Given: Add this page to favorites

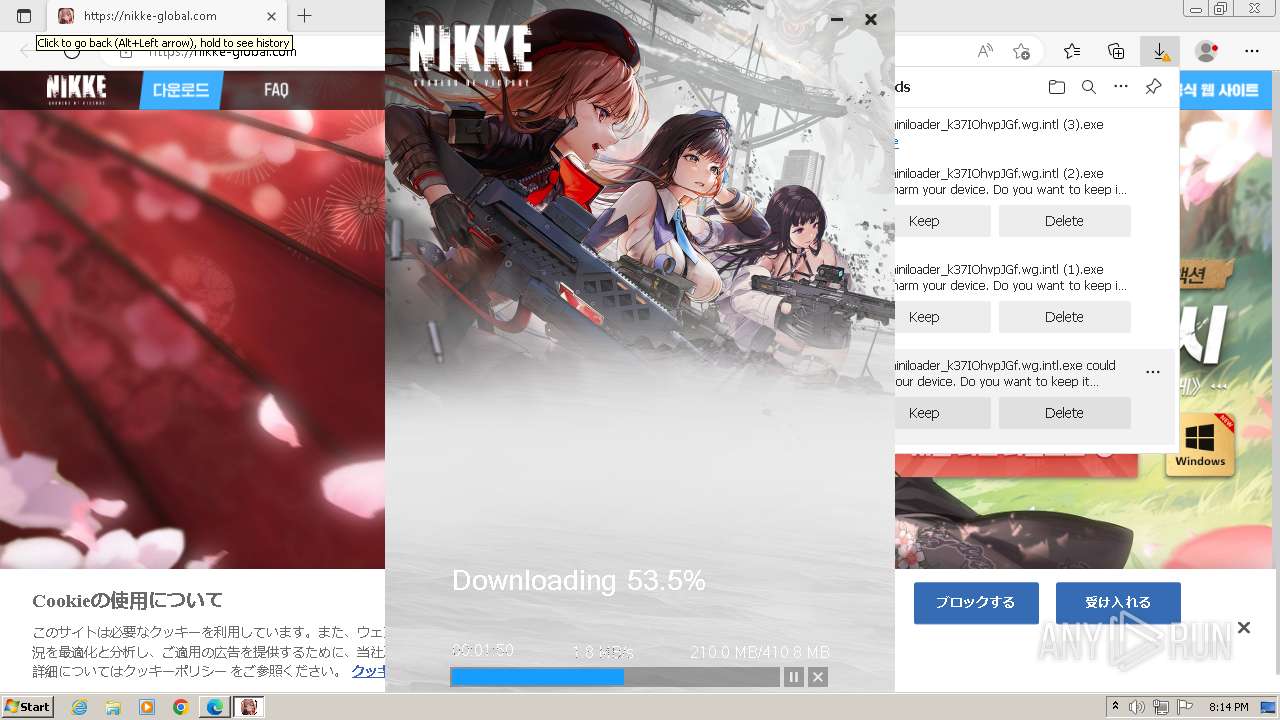Looking at the screenshot, I should point(1021,51).
